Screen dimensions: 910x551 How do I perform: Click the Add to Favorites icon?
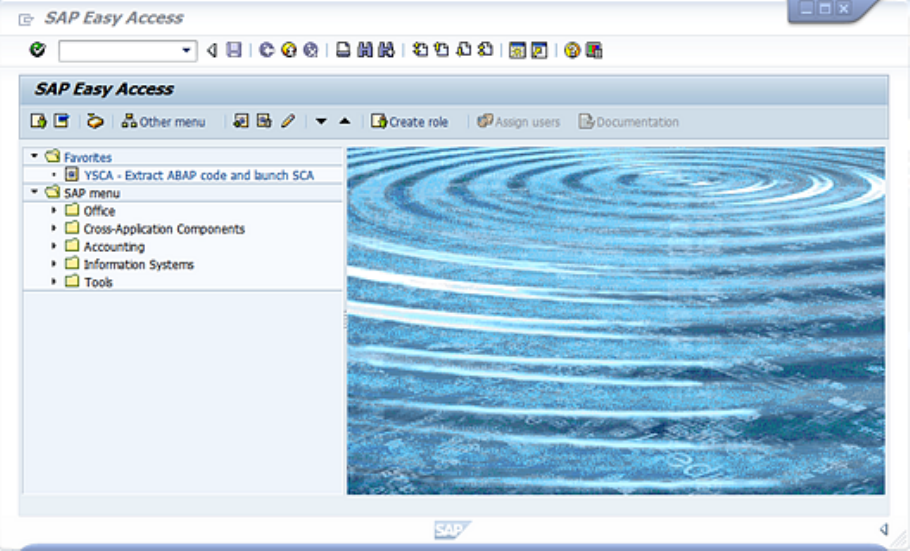[240, 121]
